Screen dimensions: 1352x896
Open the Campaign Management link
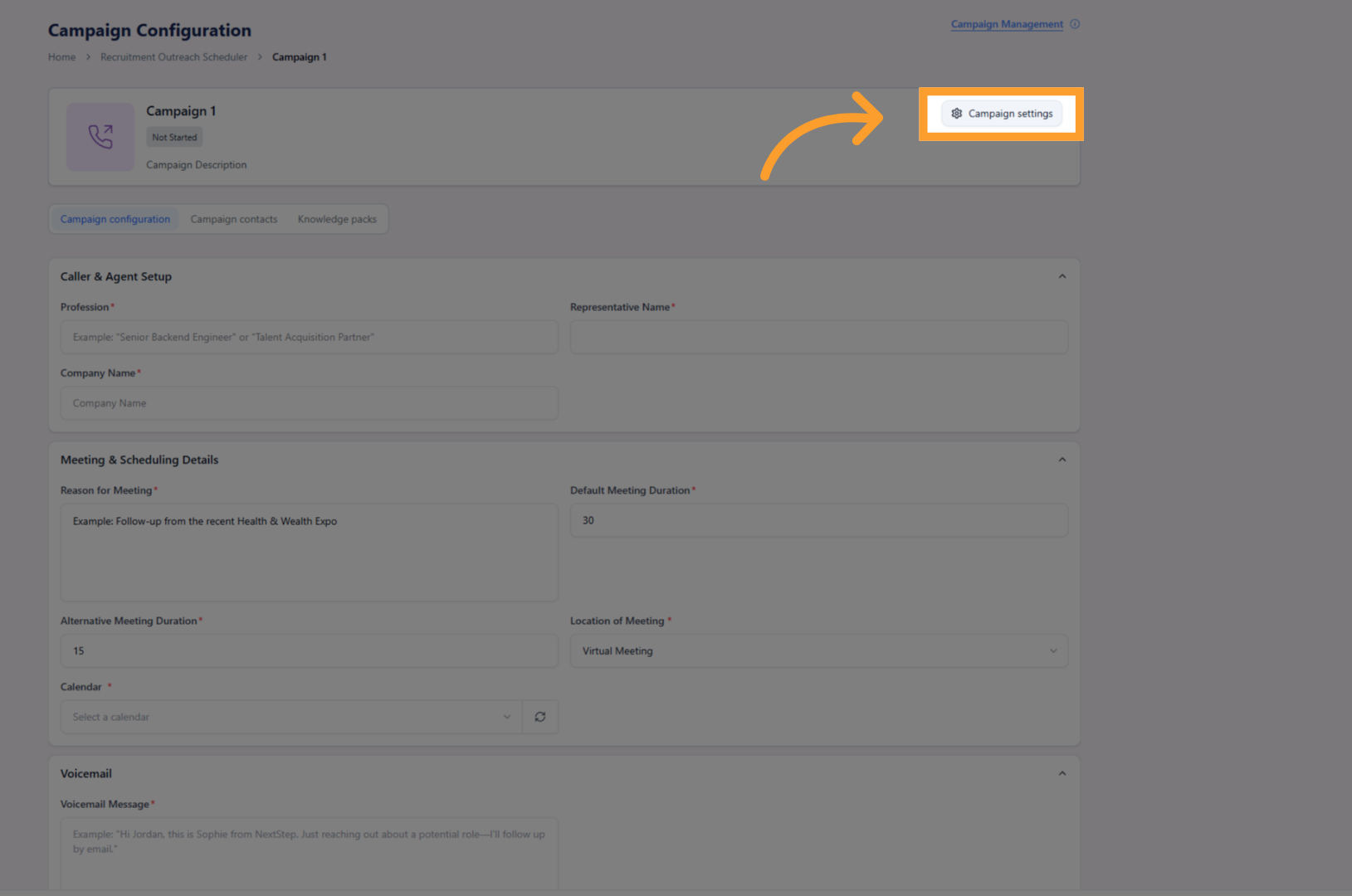(1007, 24)
